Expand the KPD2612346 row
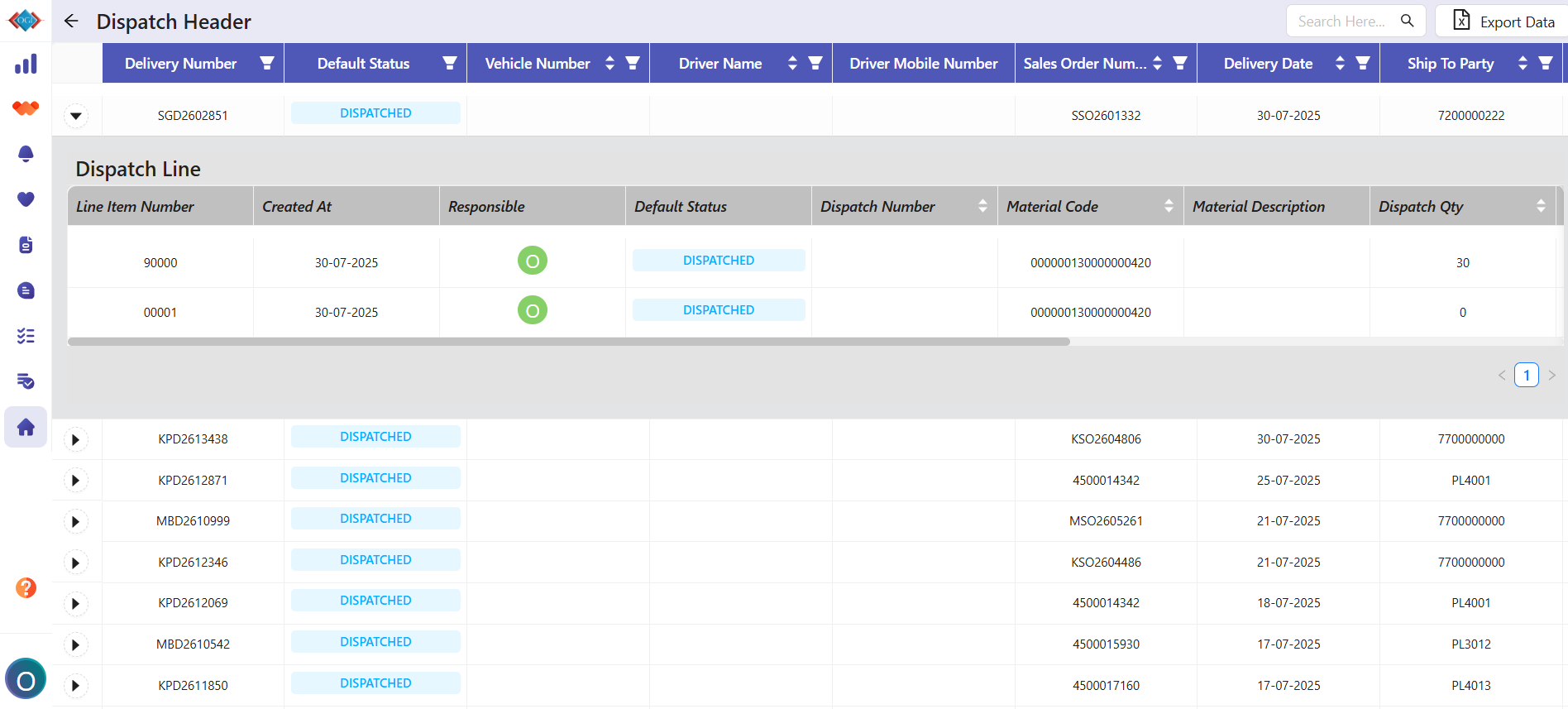Viewport: 1568px width, 709px height. pyautogui.click(x=75, y=563)
